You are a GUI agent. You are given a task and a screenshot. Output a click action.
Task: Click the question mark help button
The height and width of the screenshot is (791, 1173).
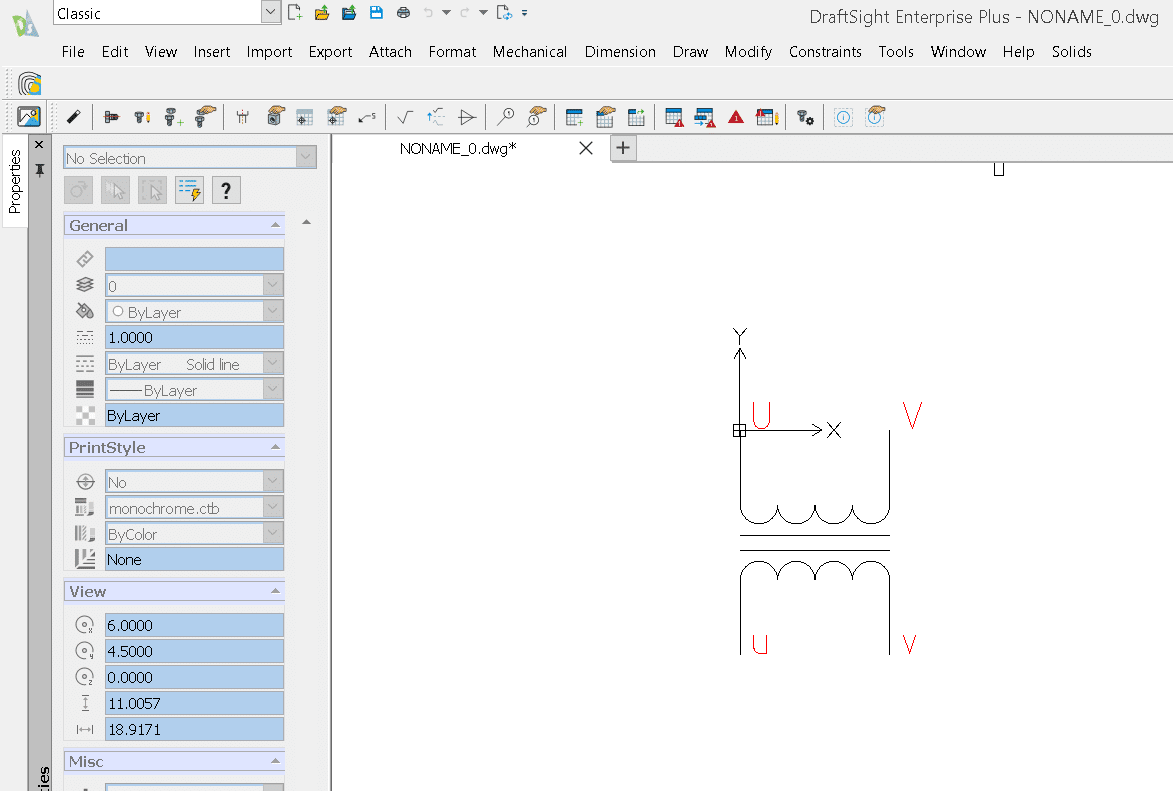click(x=226, y=190)
